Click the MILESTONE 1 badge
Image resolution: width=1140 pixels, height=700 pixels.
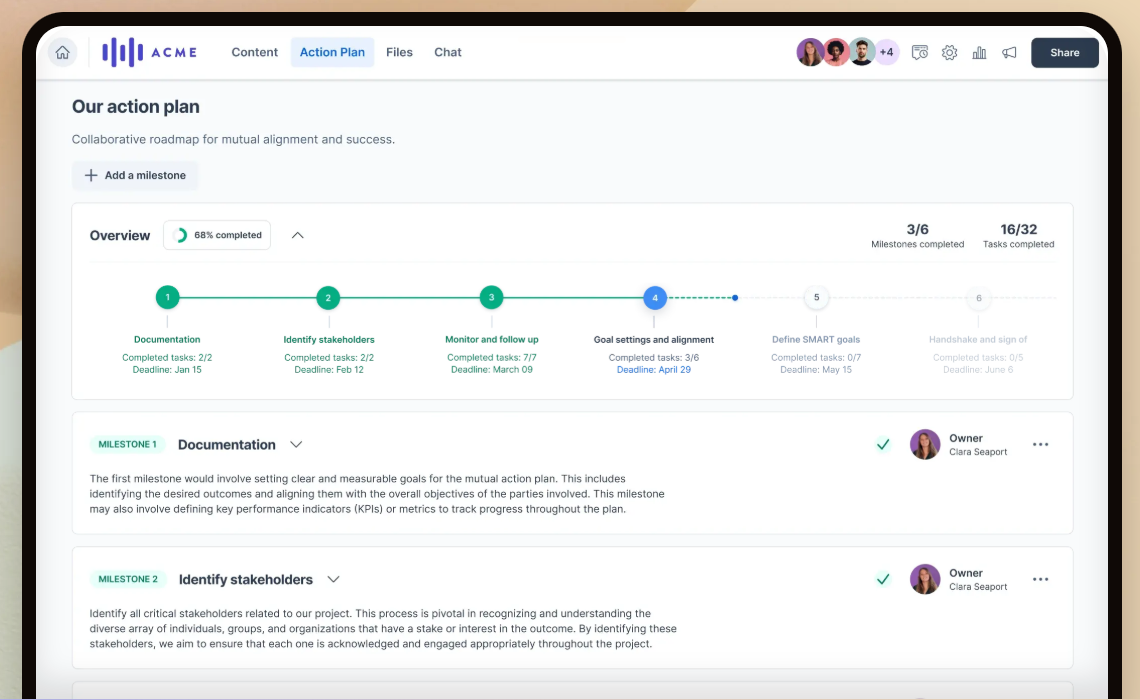[x=127, y=444]
